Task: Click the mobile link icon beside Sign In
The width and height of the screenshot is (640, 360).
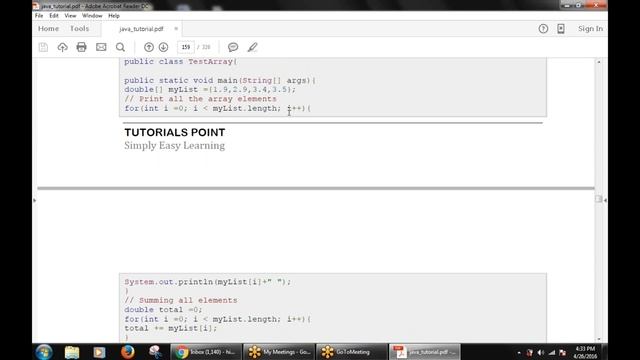Action: click(x=561, y=29)
